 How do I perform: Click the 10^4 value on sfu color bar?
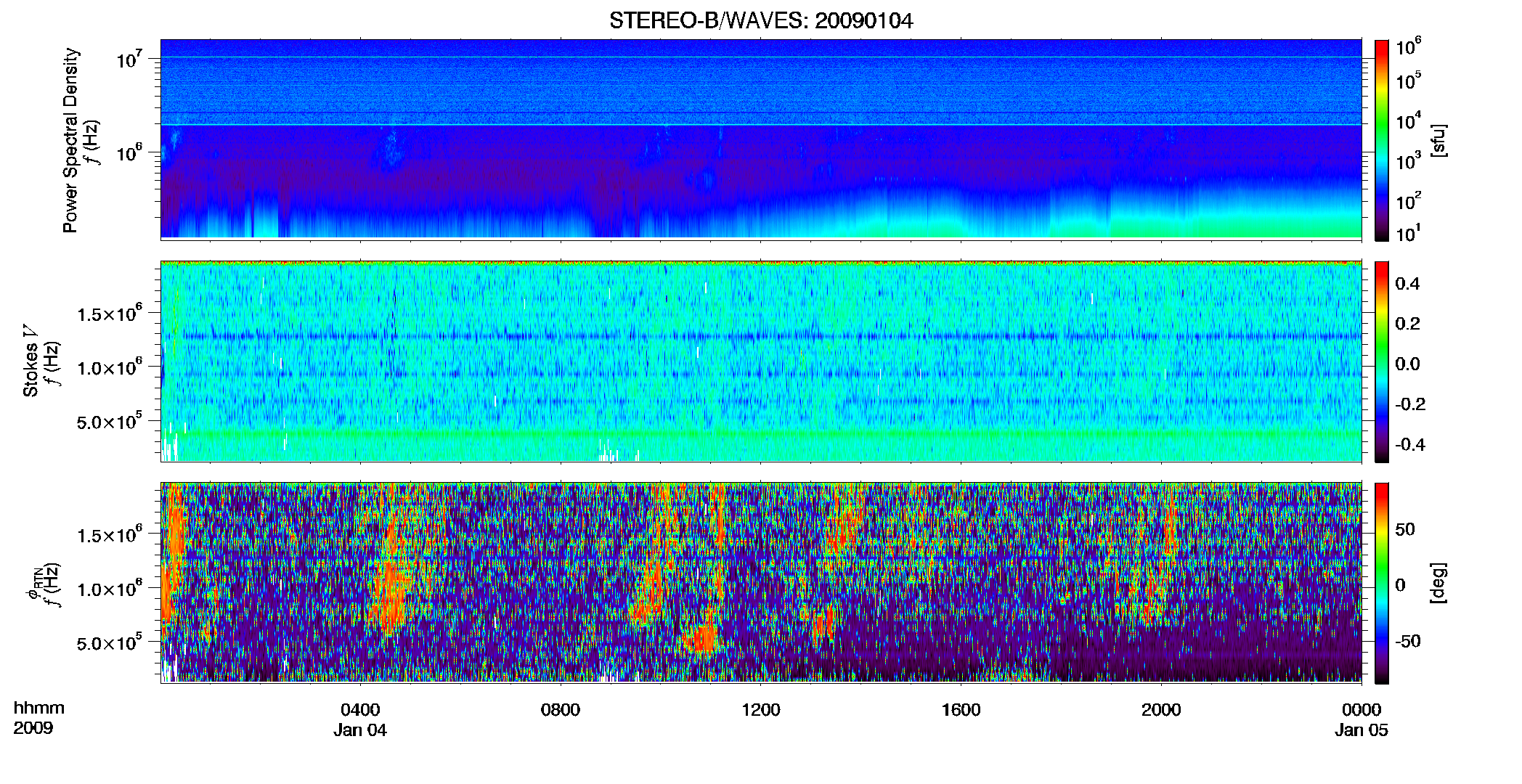[x=1408, y=121]
